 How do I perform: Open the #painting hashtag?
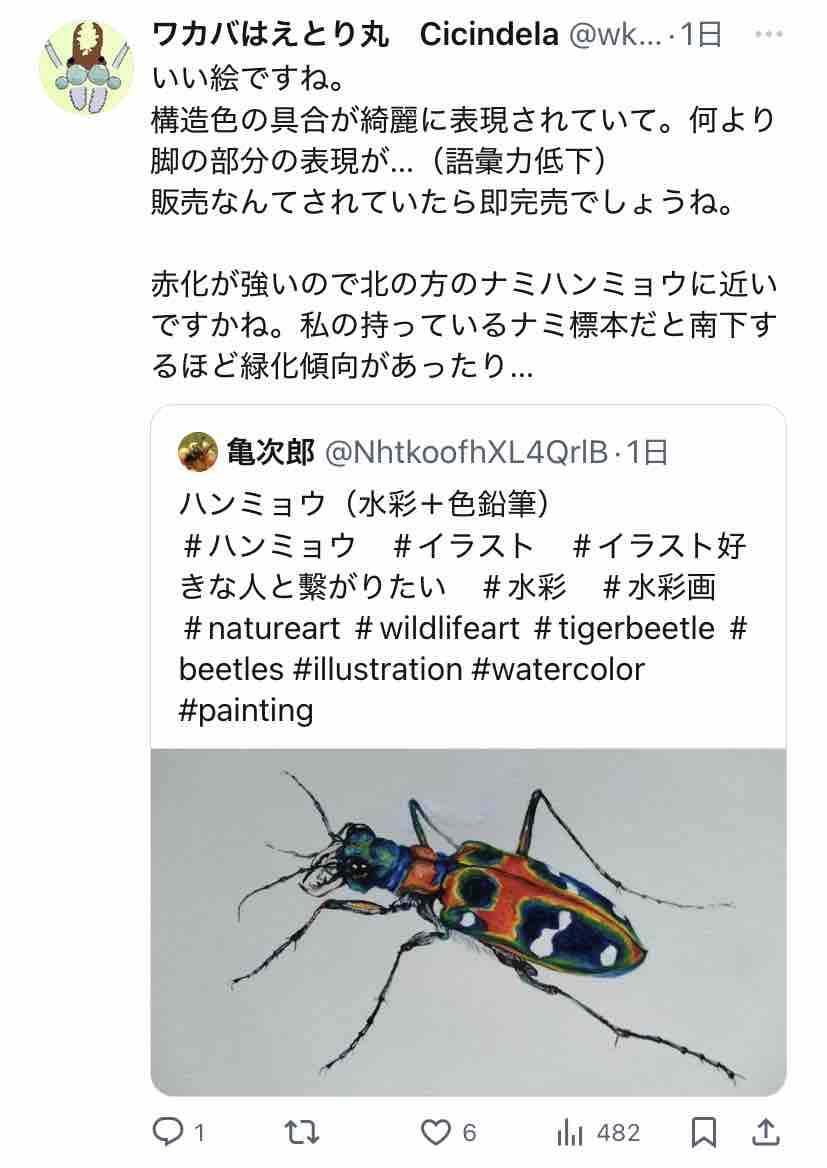[246, 710]
